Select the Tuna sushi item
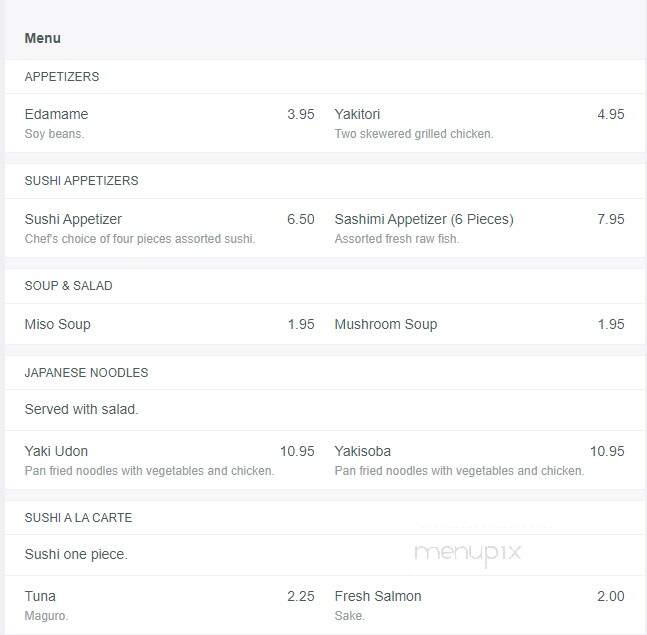 tap(40, 596)
